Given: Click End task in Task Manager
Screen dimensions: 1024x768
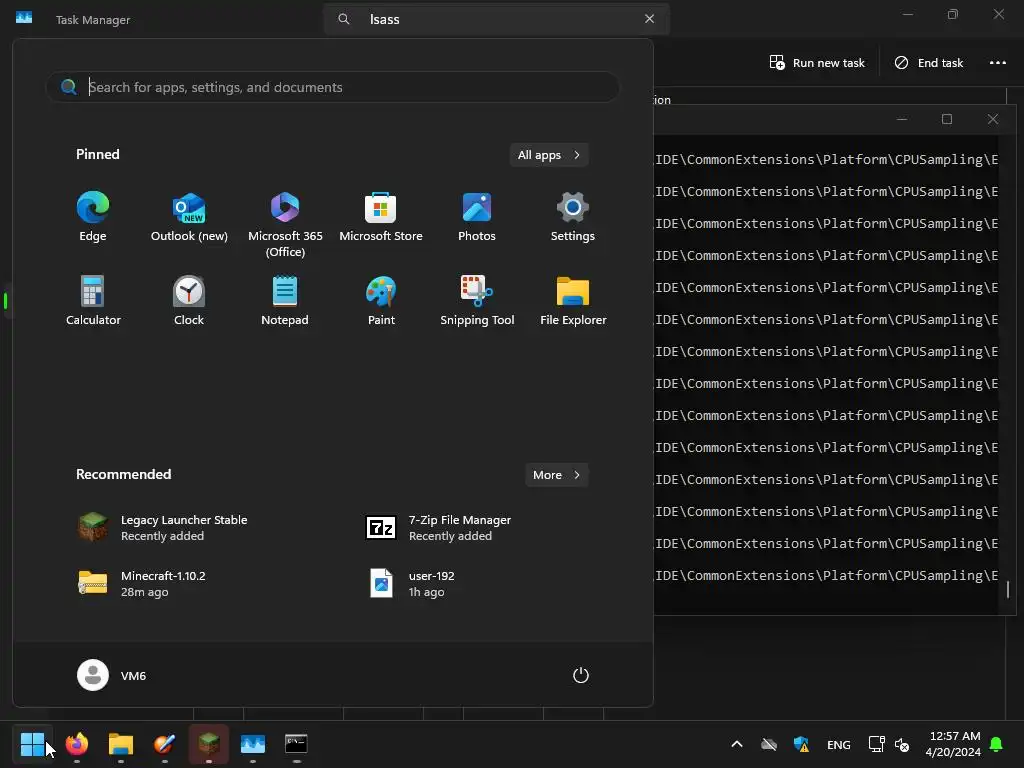Looking at the screenshot, I should (929, 63).
